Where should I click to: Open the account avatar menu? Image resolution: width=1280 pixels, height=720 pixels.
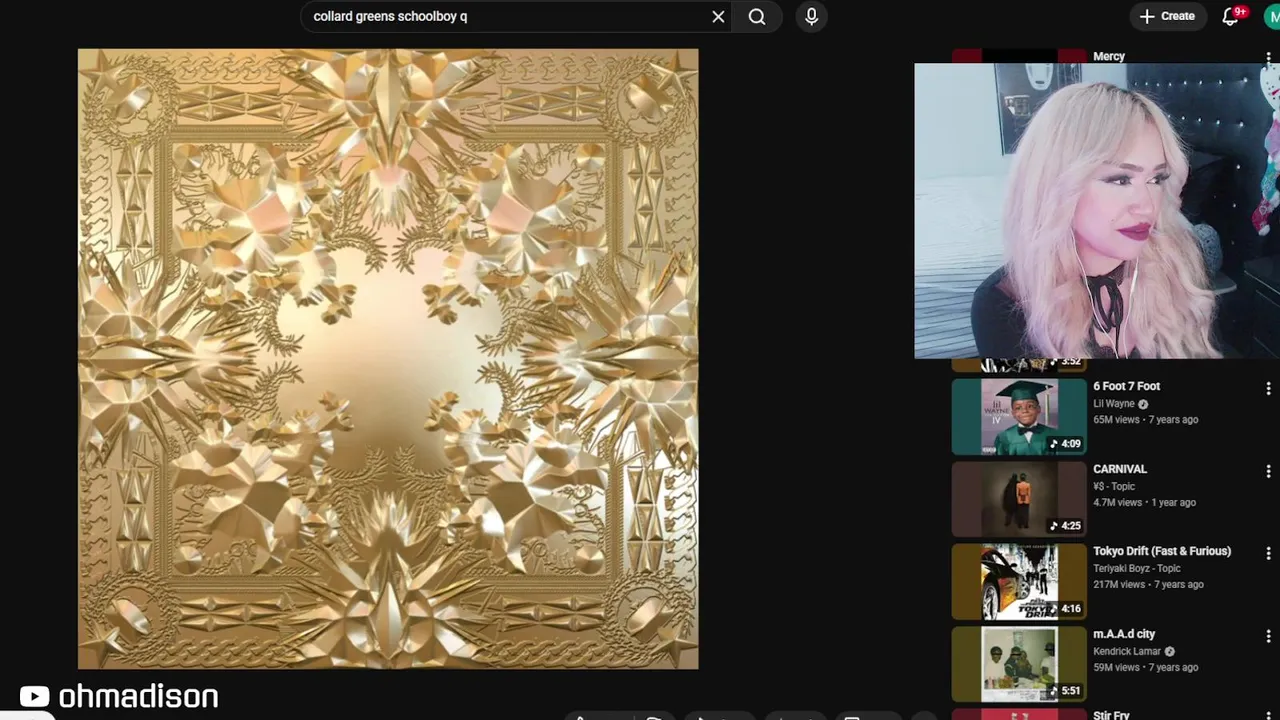(x=1271, y=17)
